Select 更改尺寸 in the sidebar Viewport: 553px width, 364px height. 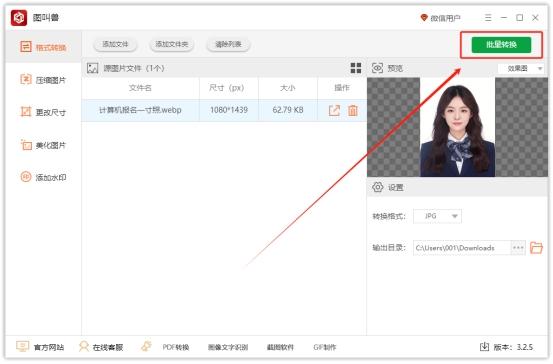point(43,112)
